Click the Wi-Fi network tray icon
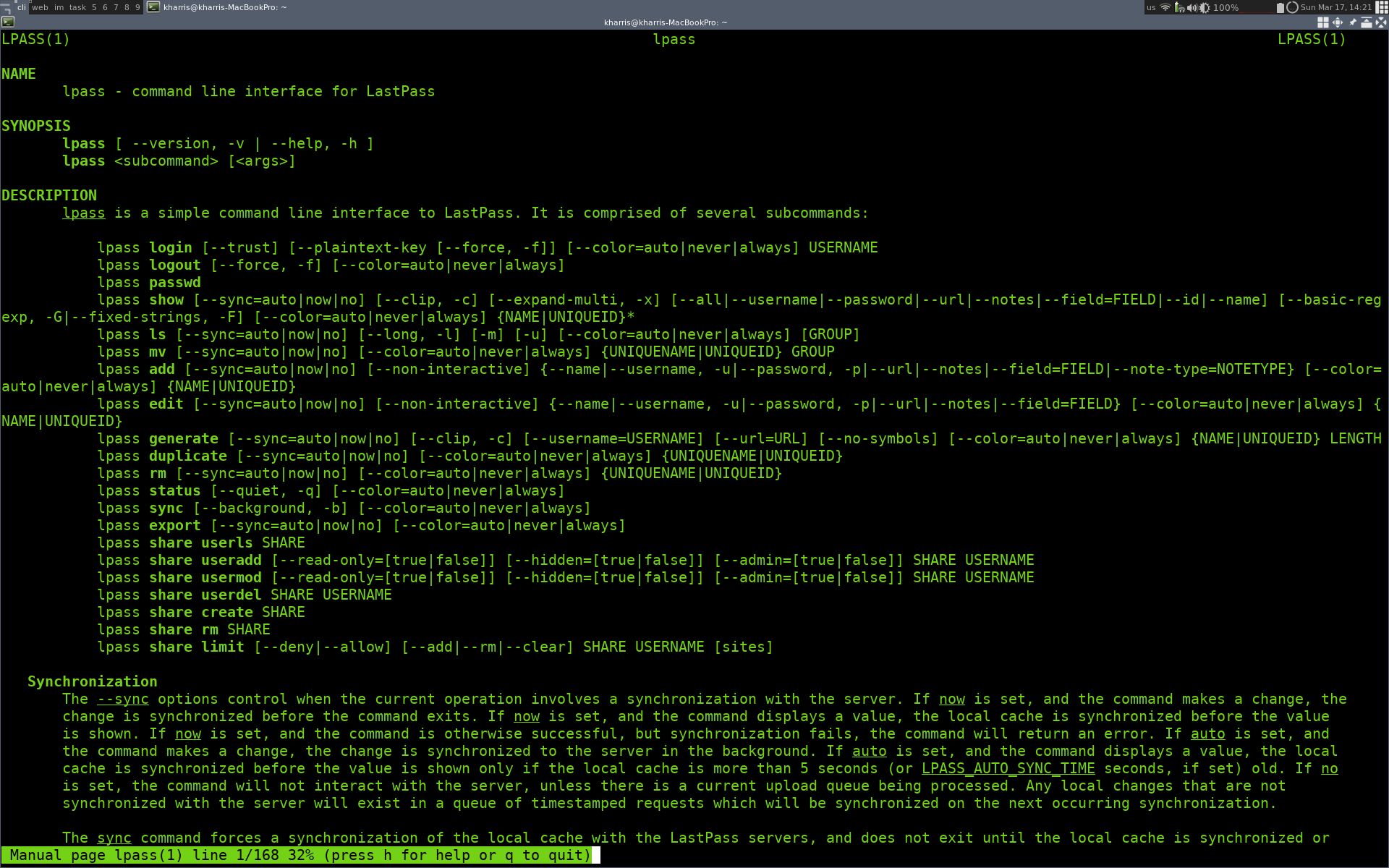 (x=1165, y=7)
